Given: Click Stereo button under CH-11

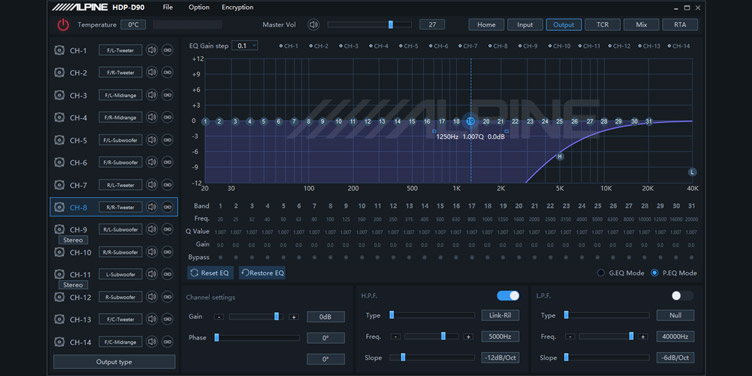Looking at the screenshot, I should click(73, 285).
